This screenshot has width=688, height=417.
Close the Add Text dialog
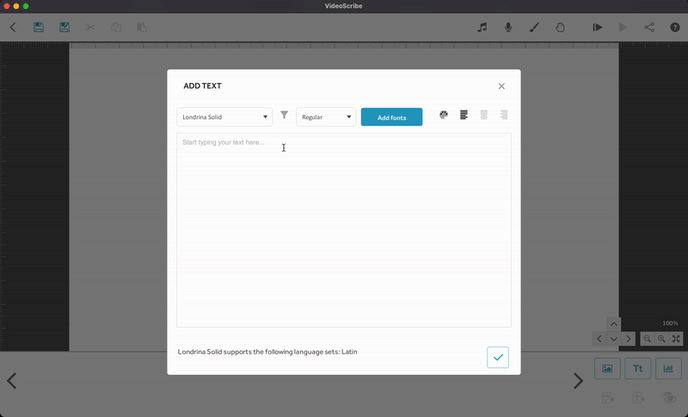[502, 86]
